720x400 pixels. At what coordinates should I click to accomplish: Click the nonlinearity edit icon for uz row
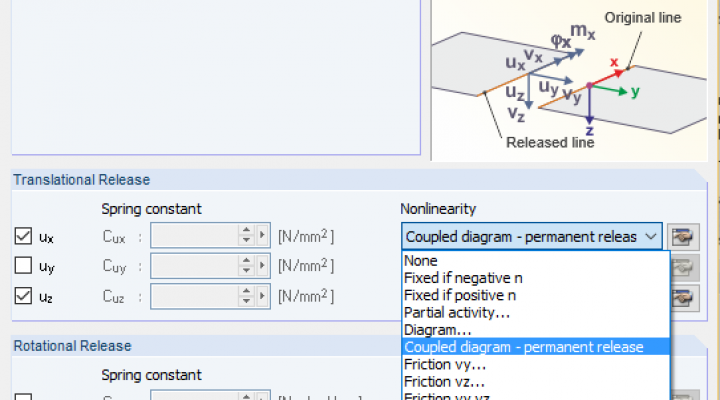[x=685, y=297]
